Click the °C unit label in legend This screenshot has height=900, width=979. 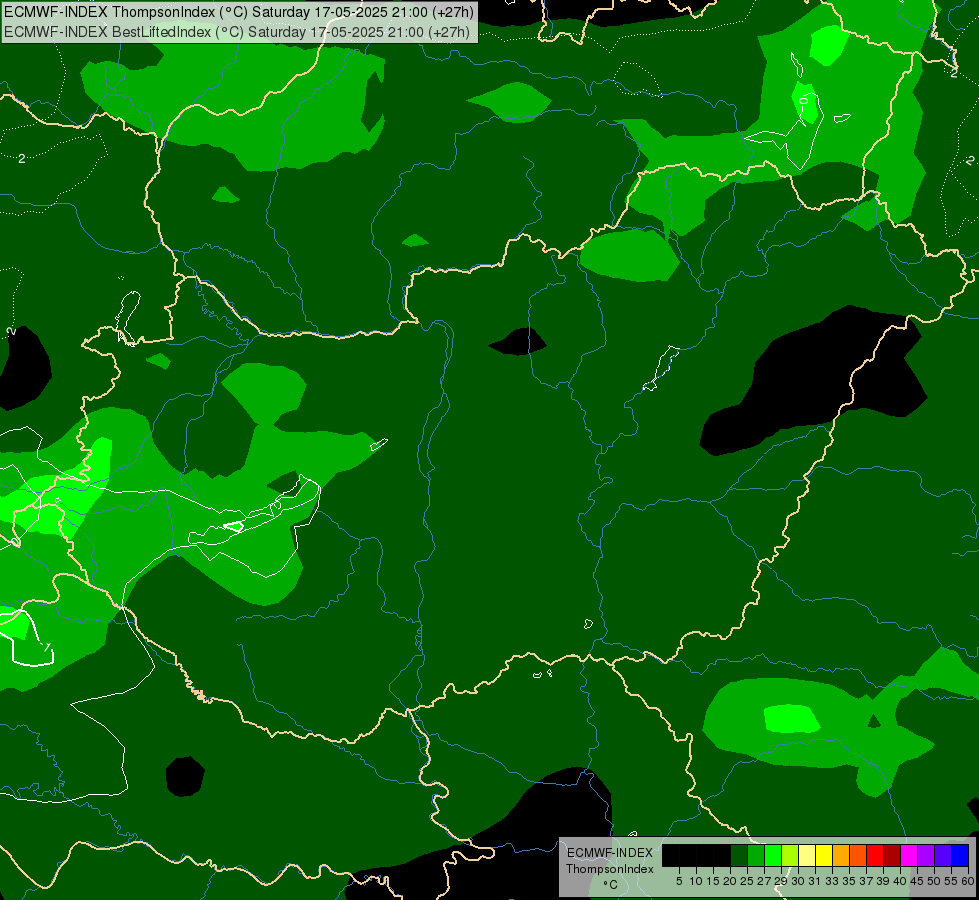point(611,885)
